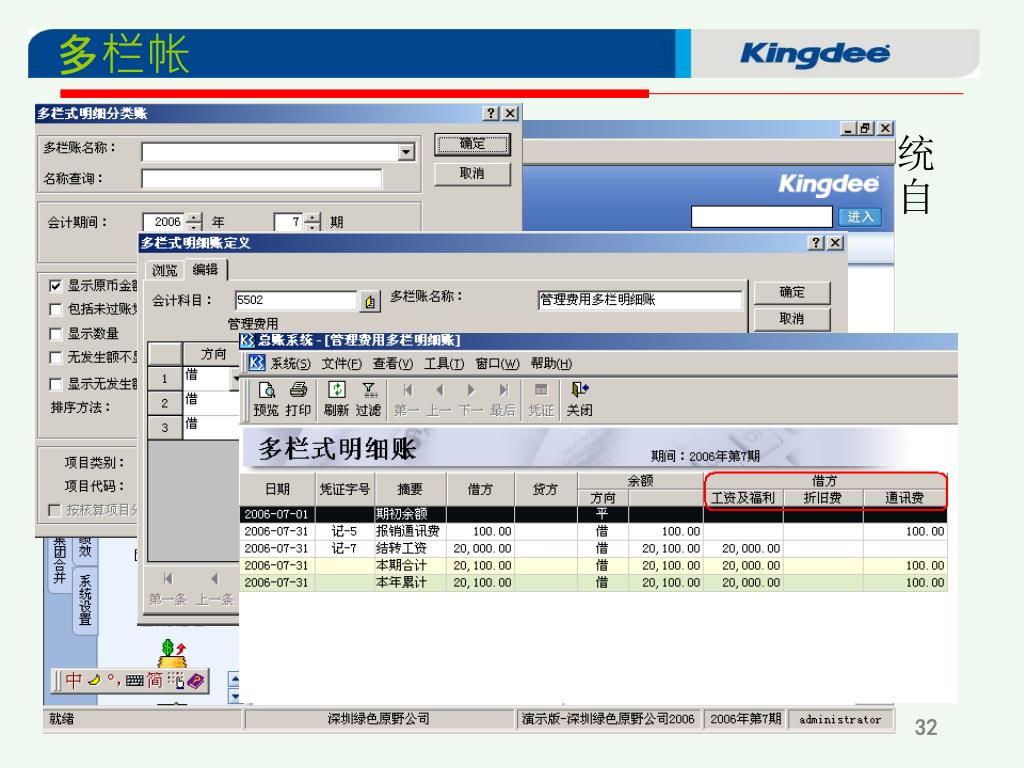Open the 系统(S) menu
This screenshot has height=768, width=1024.
pyautogui.click(x=291, y=364)
